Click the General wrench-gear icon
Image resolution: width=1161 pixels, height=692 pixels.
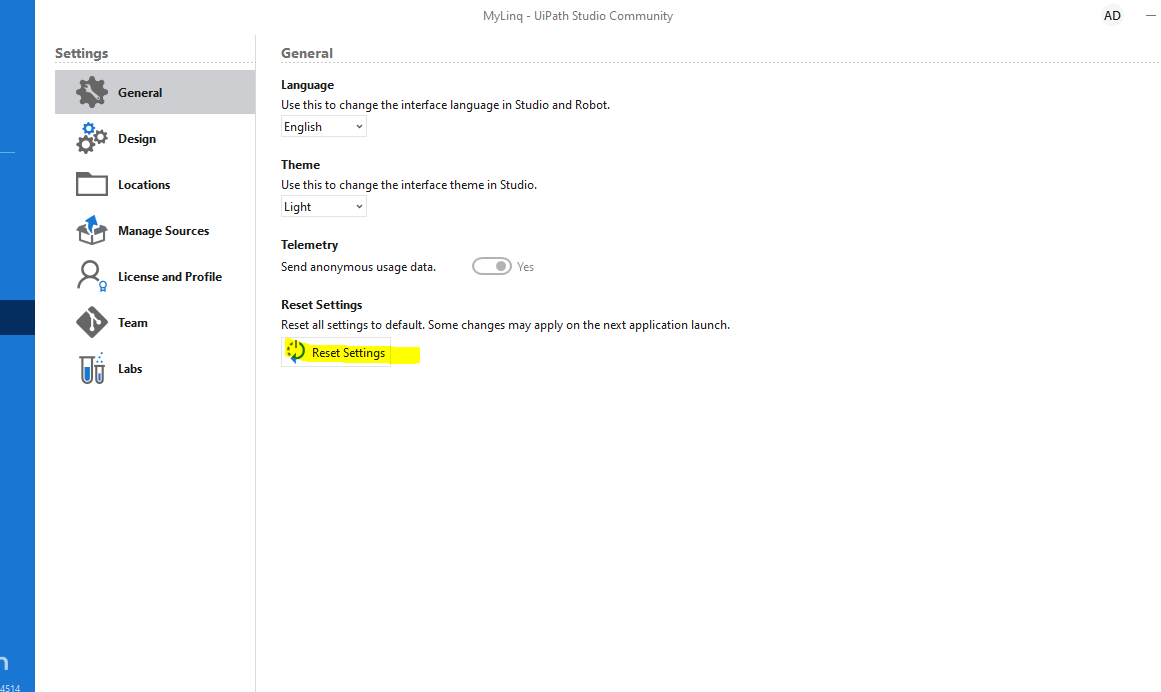91,93
